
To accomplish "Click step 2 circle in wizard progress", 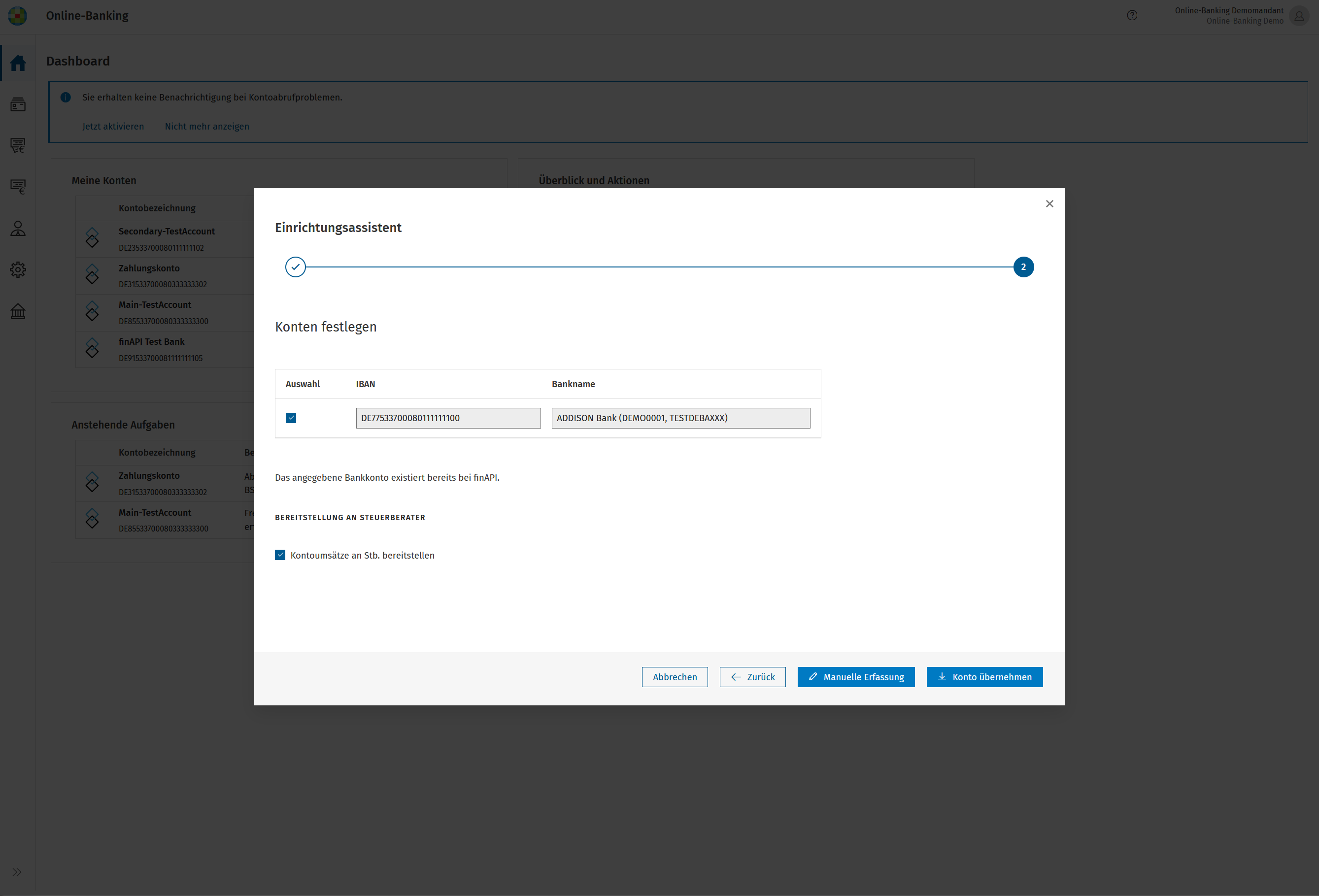I will 1023,266.
